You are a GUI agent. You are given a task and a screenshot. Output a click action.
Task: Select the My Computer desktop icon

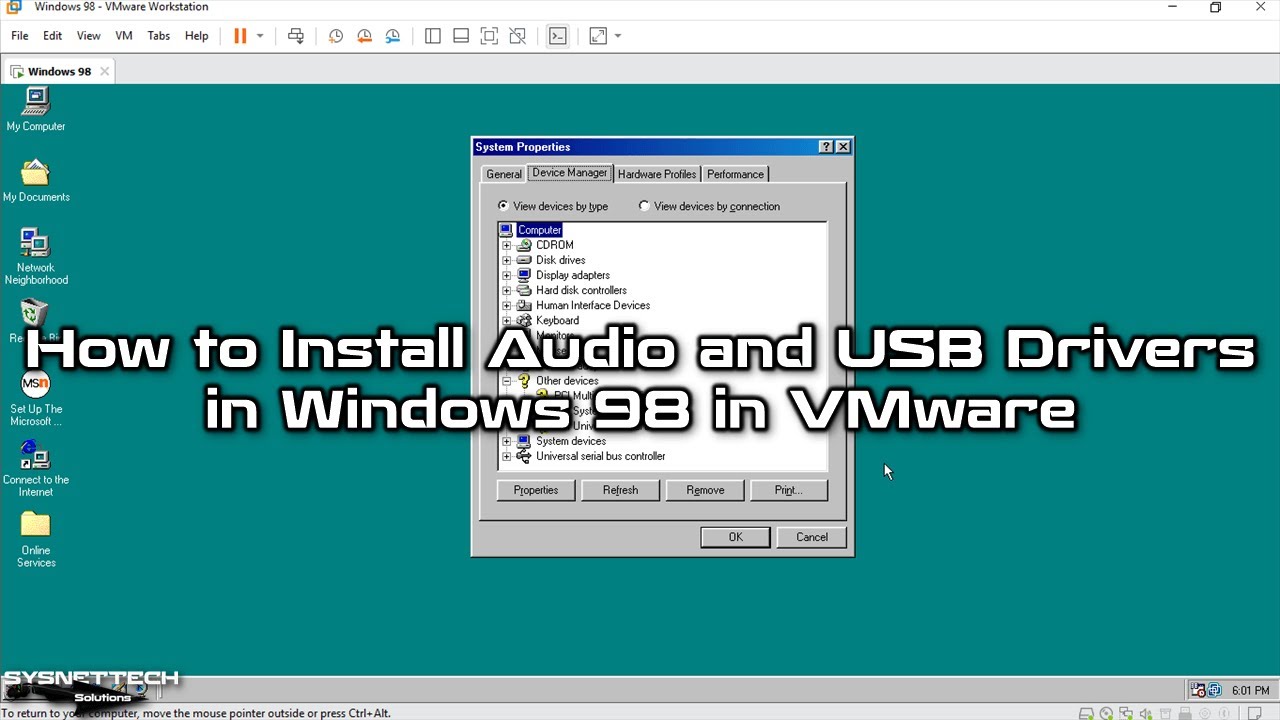point(36,109)
